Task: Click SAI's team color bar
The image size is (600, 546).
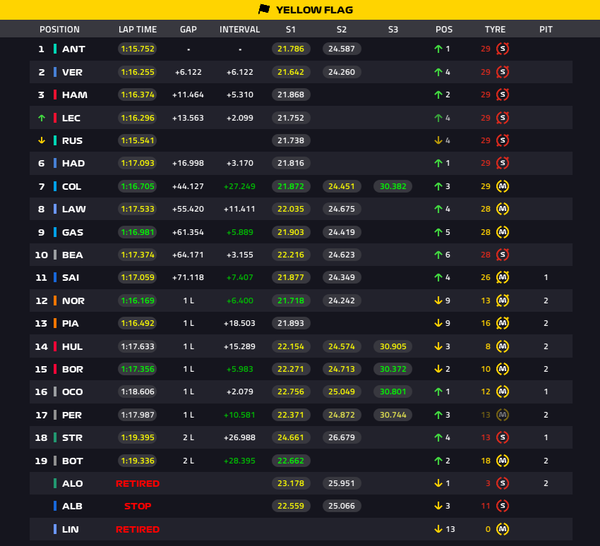Action: click(x=55, y=277)
